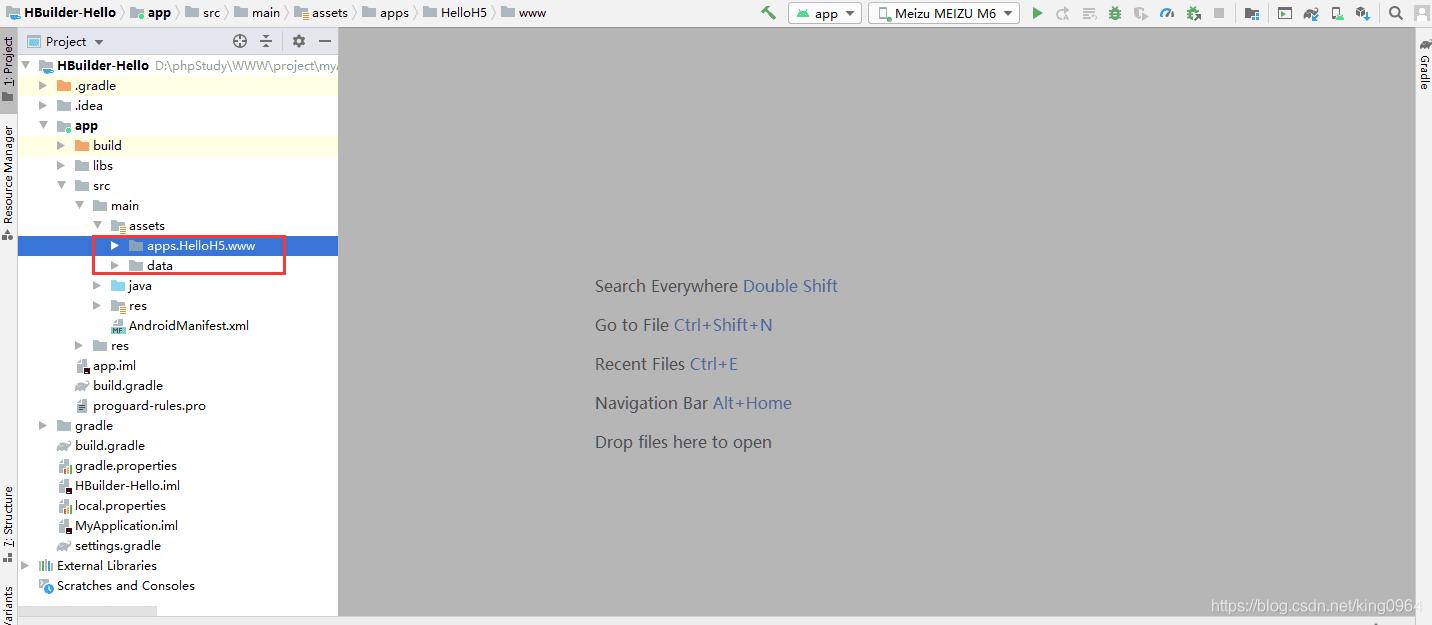This screenshot has width=1432, height=625.
Task: Toggle the Resource Manager side tab
Action: (x=8, y=174)
